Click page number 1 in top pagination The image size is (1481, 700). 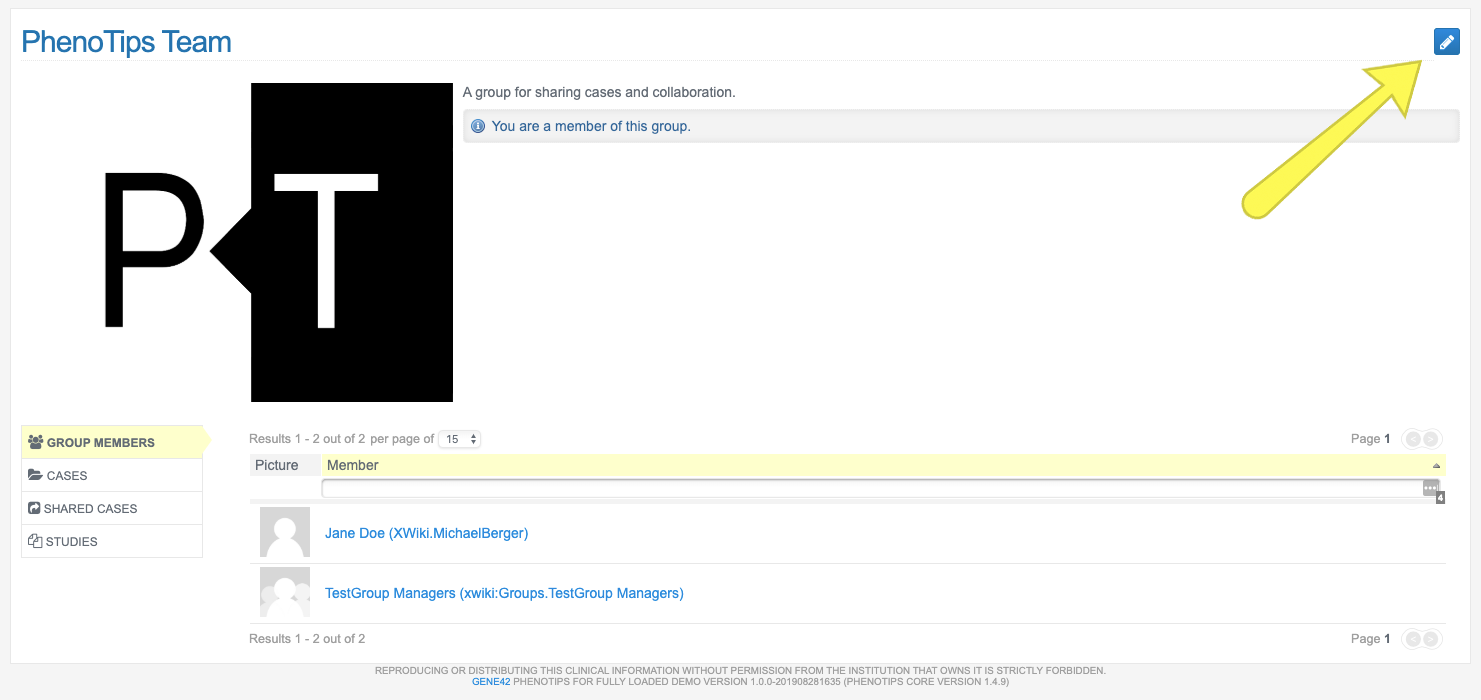(1387, 439)
